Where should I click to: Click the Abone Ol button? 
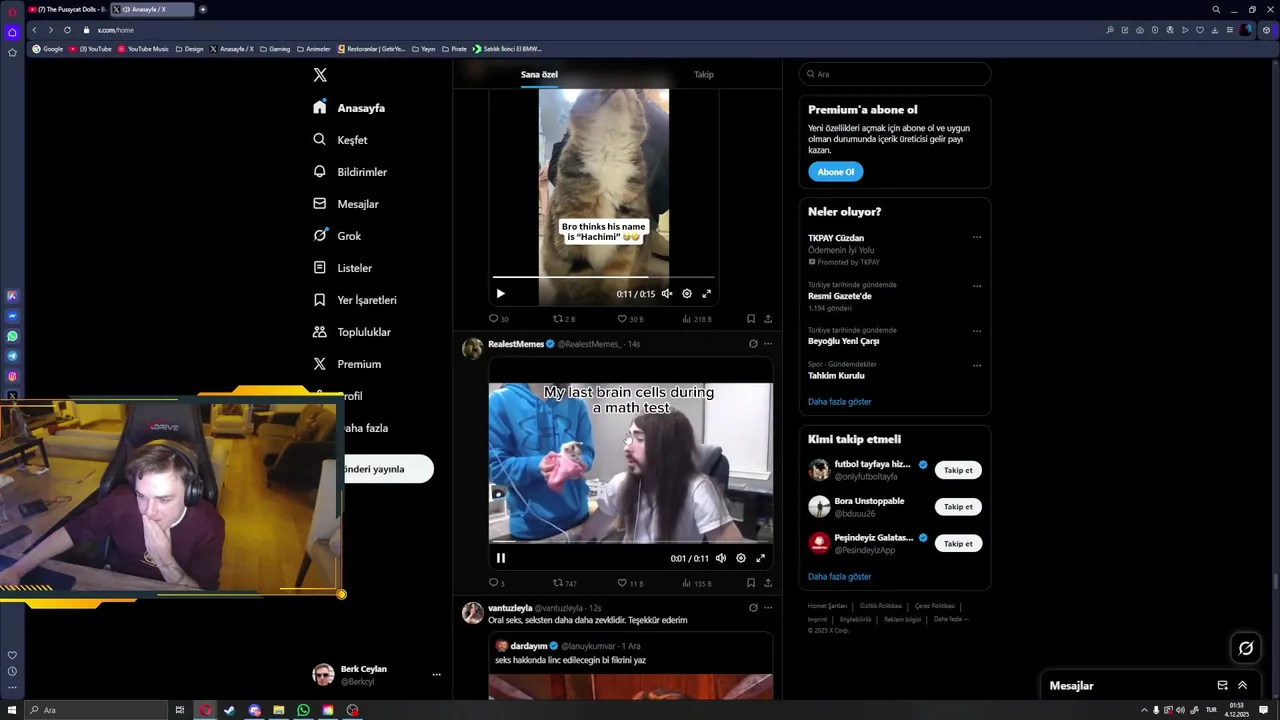pos(836,172)
